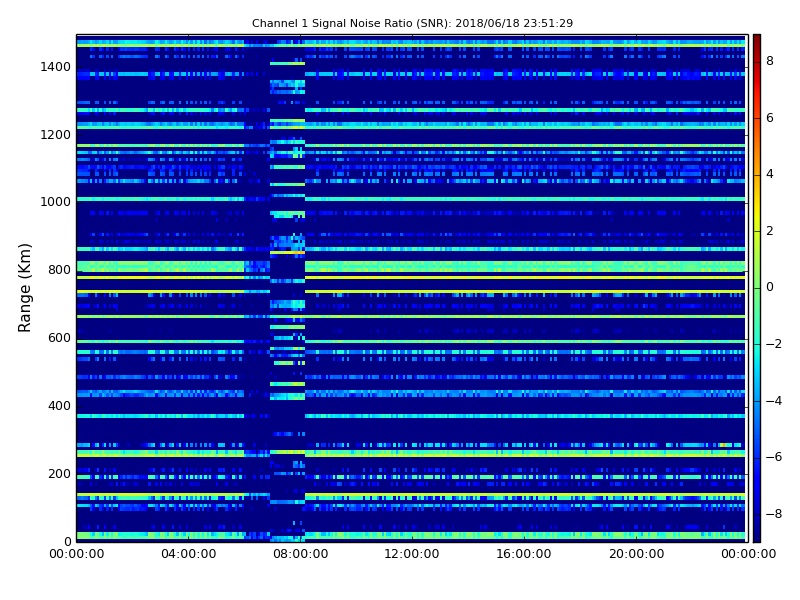The width and height of the screenshot is (800, 600).
Task: Click the 200 range tick label
Action: [x=59, y=473]
